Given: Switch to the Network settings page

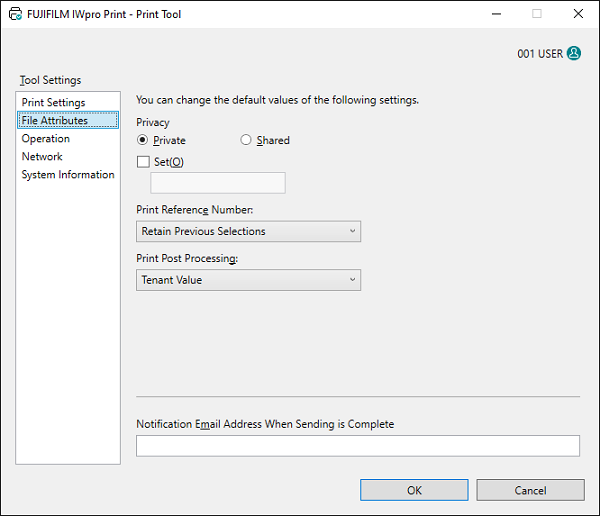Looking at the screenshot, I should tap(42, 157).
